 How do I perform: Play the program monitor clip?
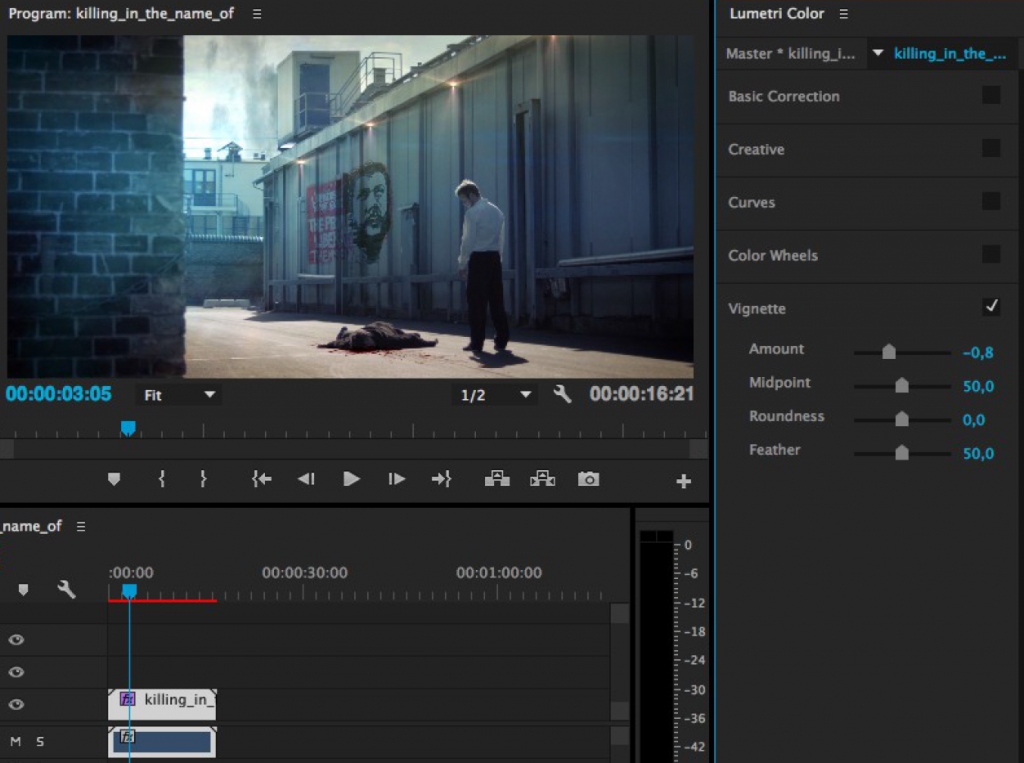(x=351, y=479)
